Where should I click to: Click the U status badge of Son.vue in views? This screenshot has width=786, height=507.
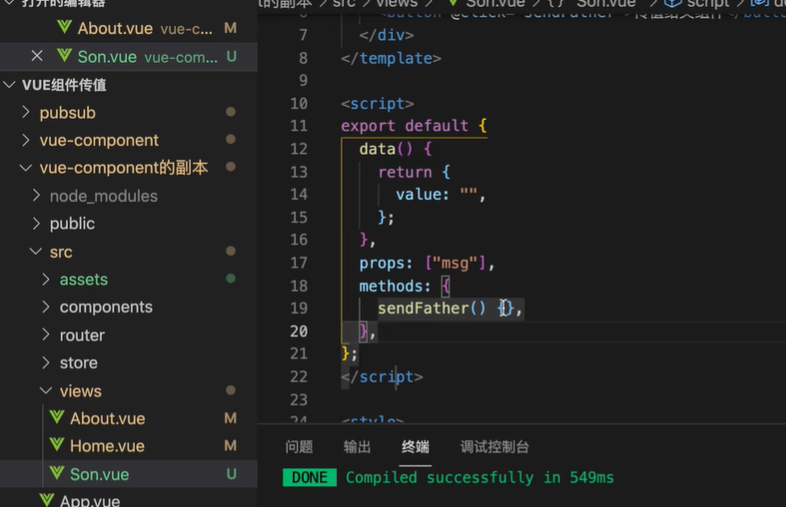(x=231, y=473)
